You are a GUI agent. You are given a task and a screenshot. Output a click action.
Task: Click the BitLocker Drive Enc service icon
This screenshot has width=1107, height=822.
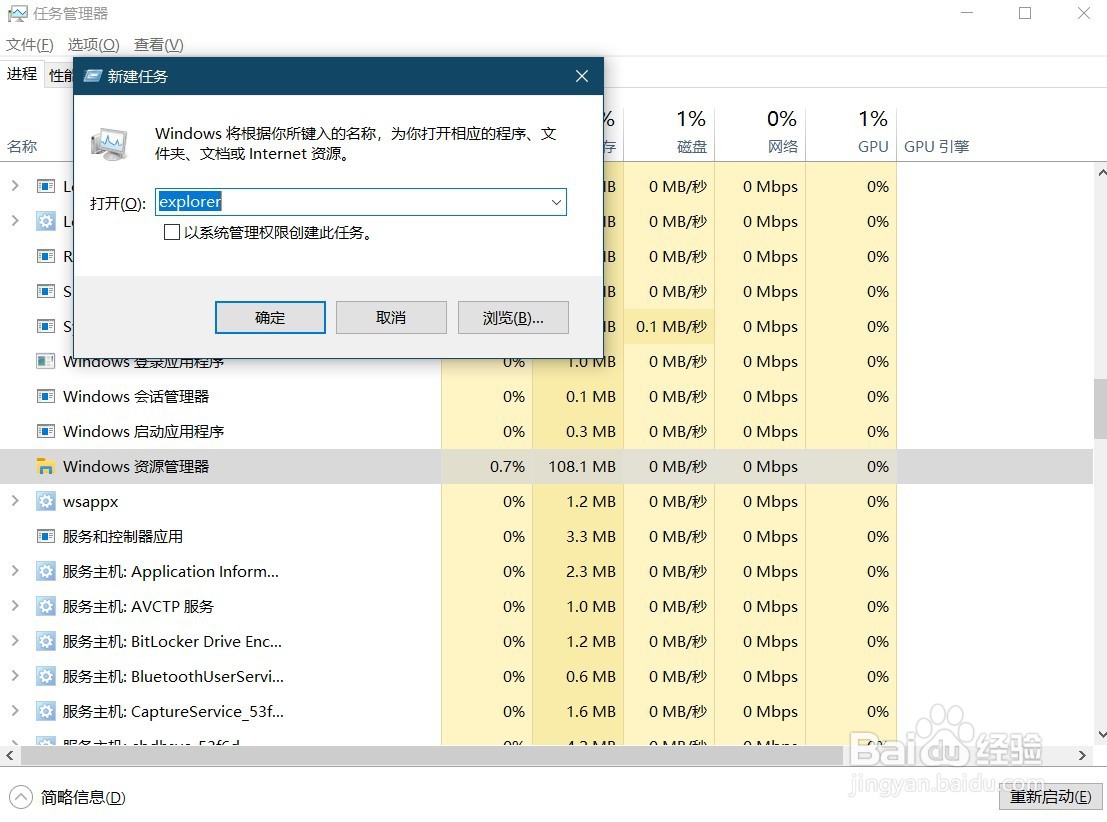(46, 641)
